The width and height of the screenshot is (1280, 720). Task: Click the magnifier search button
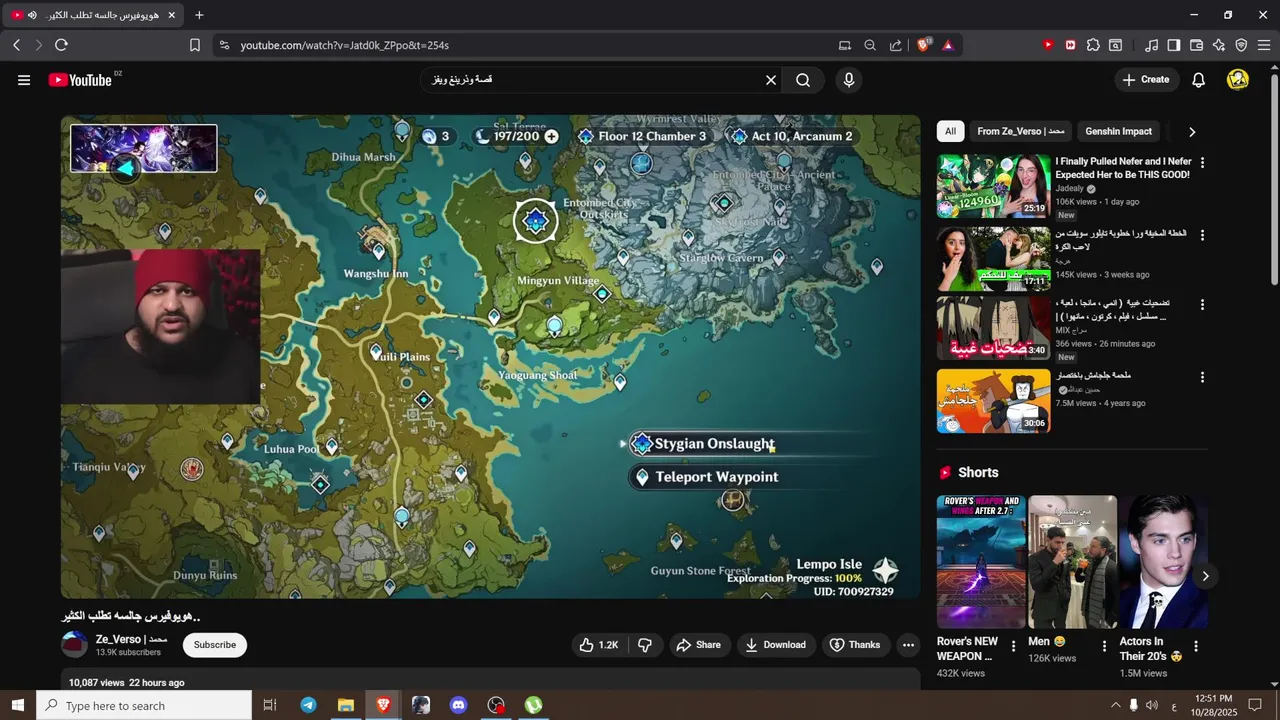(803, 80)
